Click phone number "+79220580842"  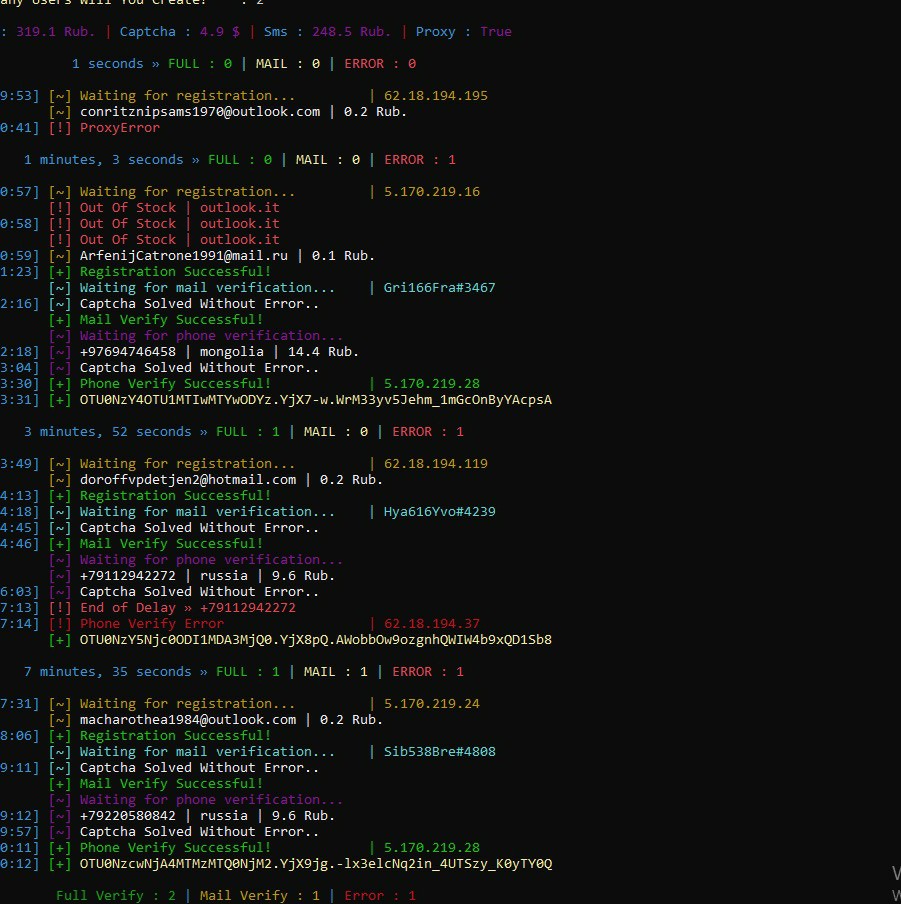point(127,816)
